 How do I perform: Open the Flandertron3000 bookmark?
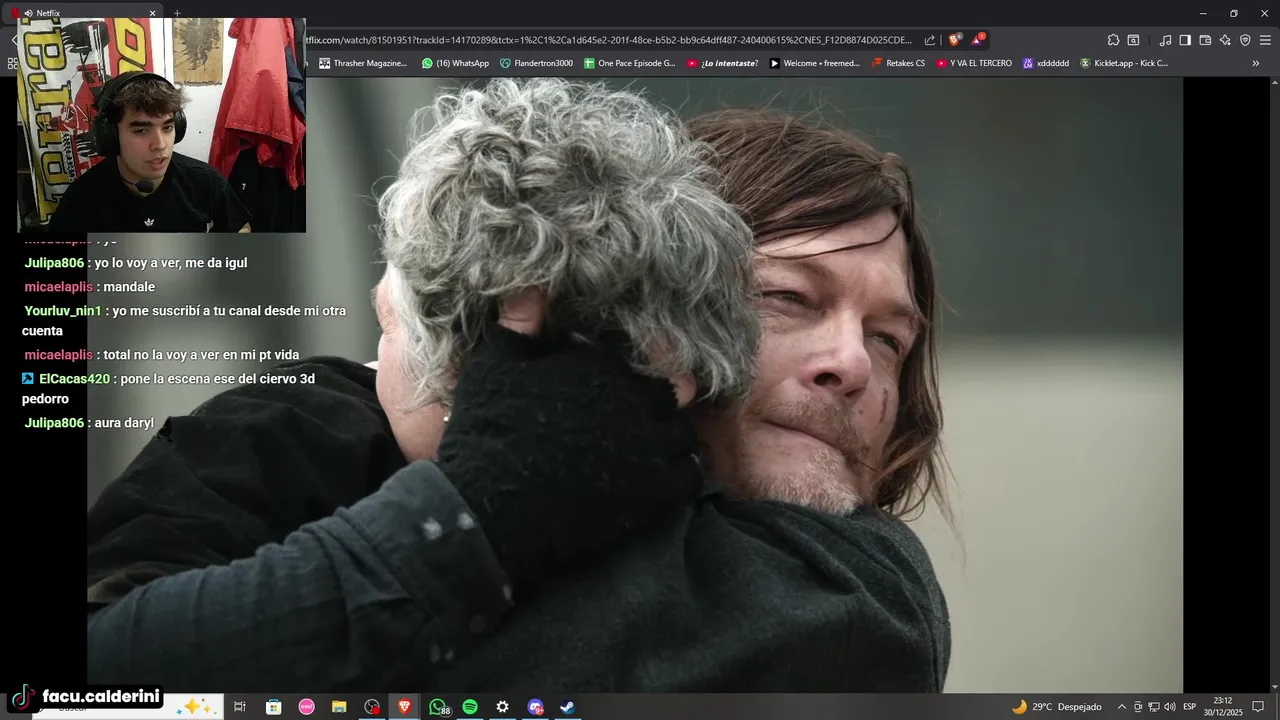pos(536,63)
